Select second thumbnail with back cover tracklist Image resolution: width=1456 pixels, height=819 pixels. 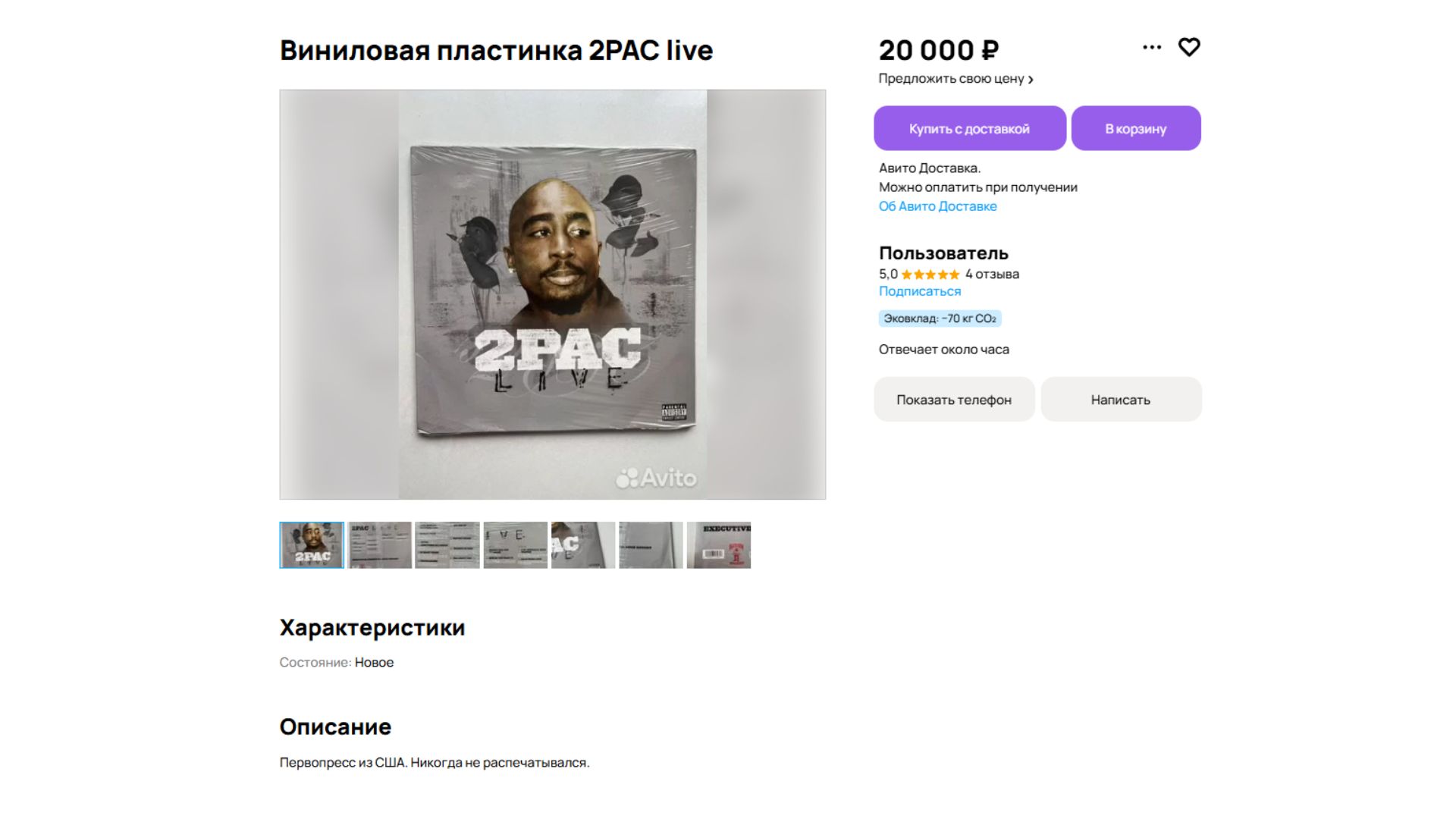(380, 545)
